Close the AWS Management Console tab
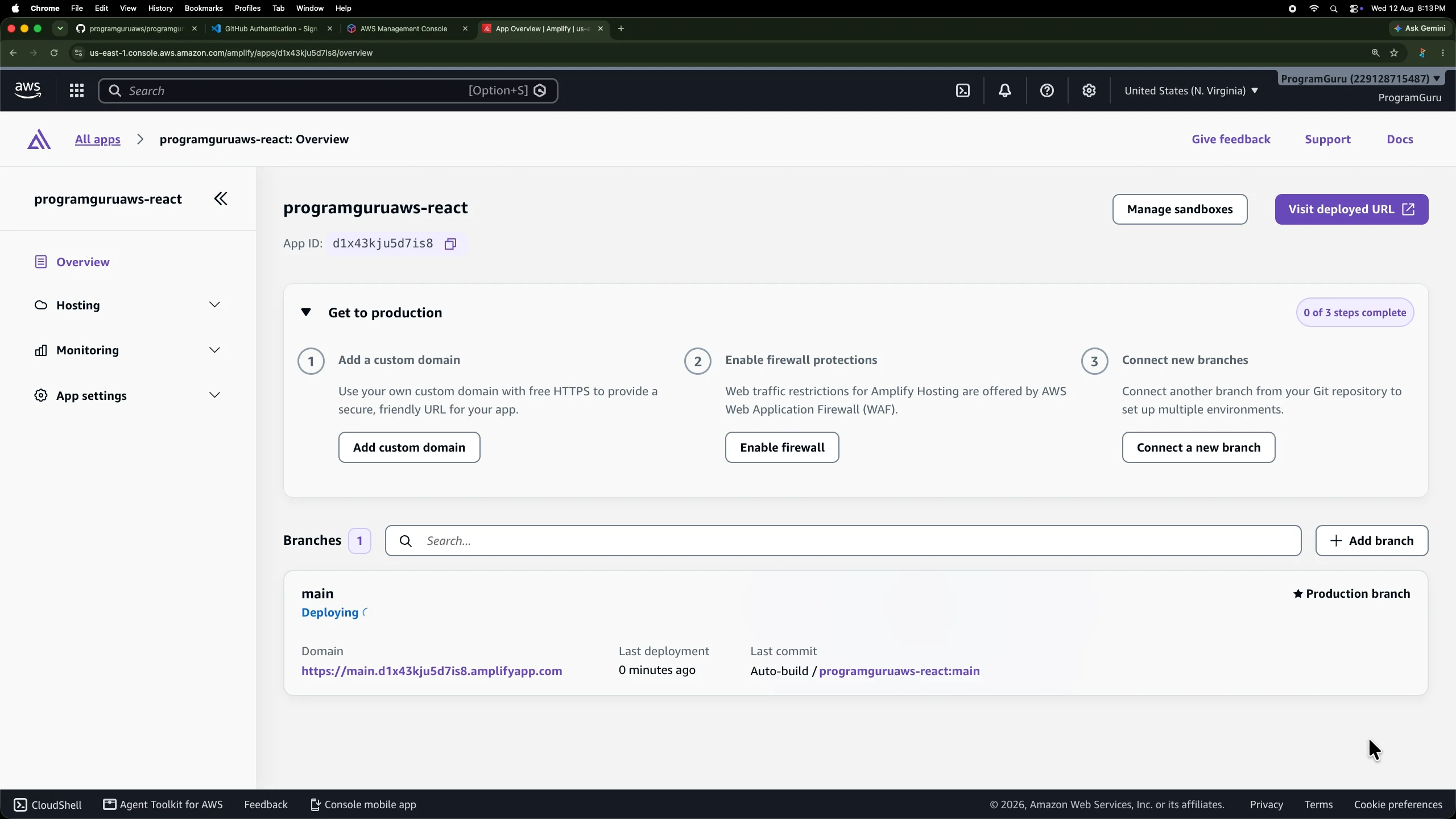 [x=465, y=28]
